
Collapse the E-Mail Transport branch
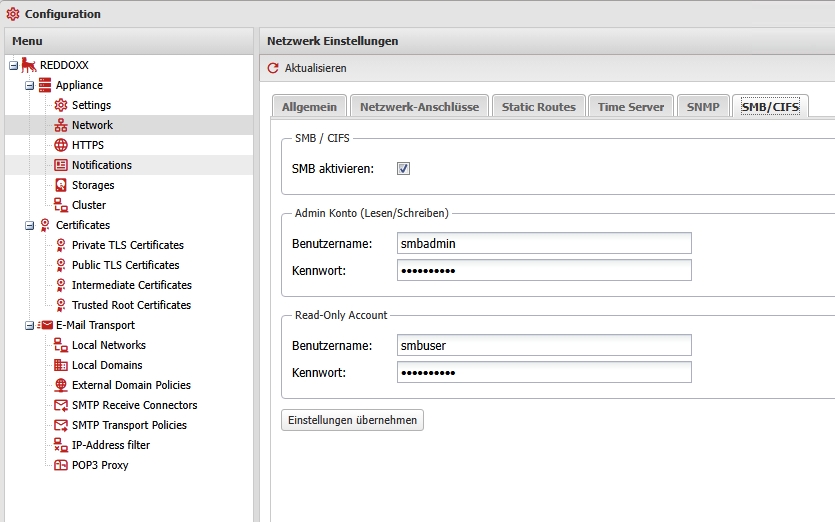[30, 325]
